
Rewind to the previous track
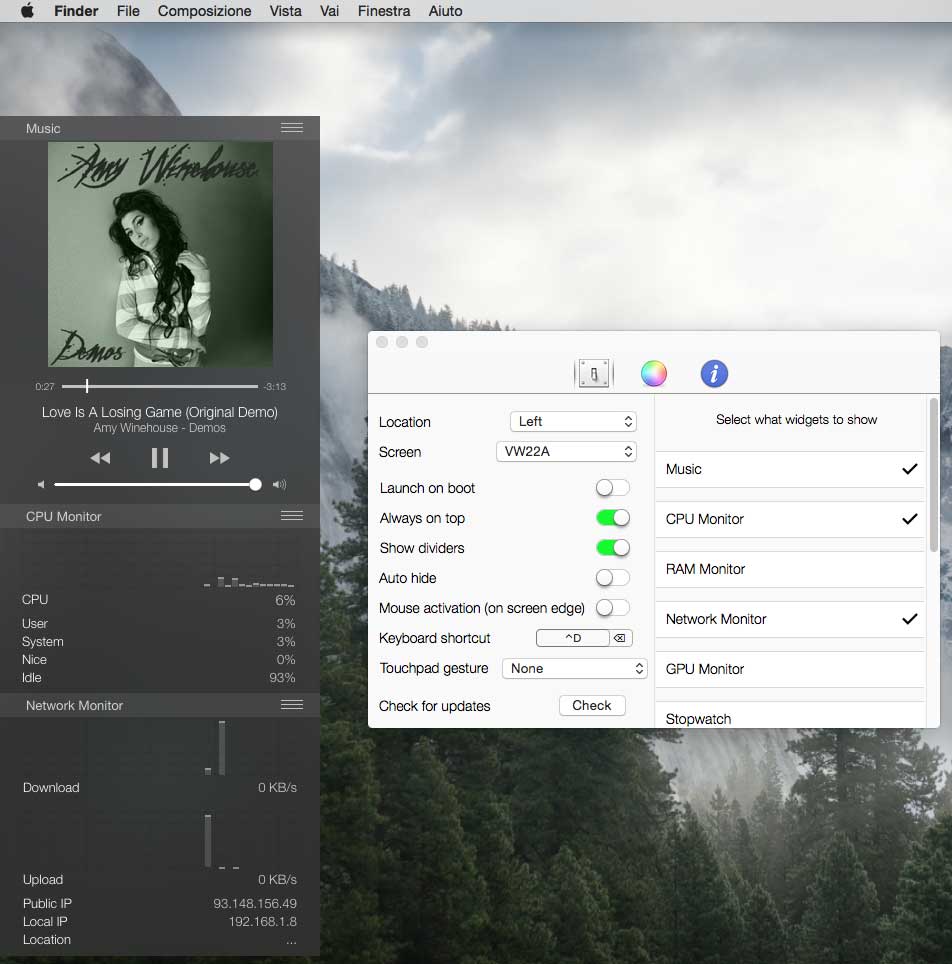coord(100,458)
